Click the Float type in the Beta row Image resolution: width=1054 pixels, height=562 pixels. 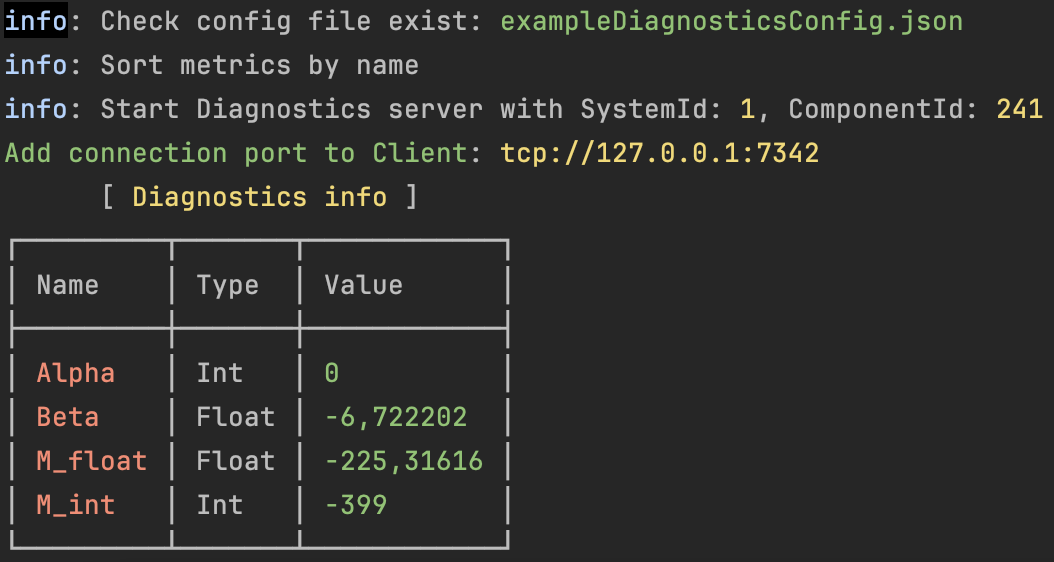click(235, 417)
